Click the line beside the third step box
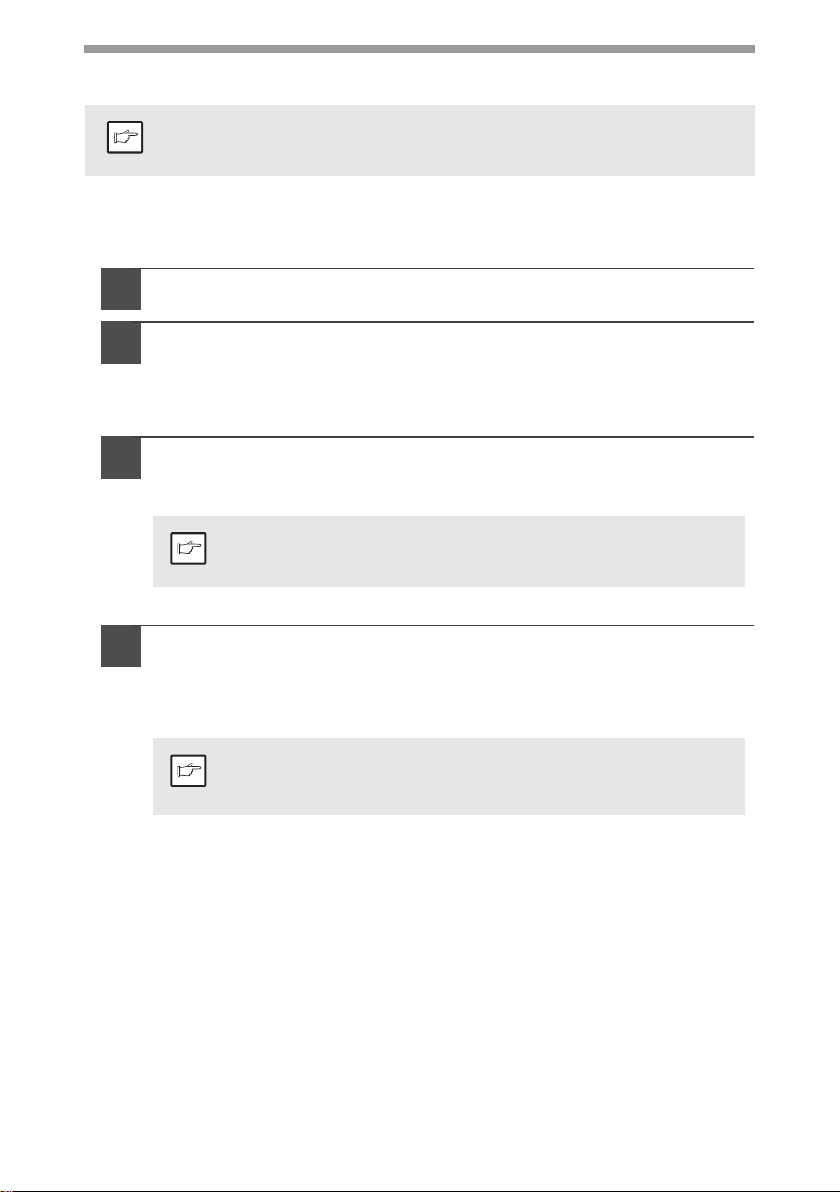Viewport: 840px width, 1192px height. point(448,437)
